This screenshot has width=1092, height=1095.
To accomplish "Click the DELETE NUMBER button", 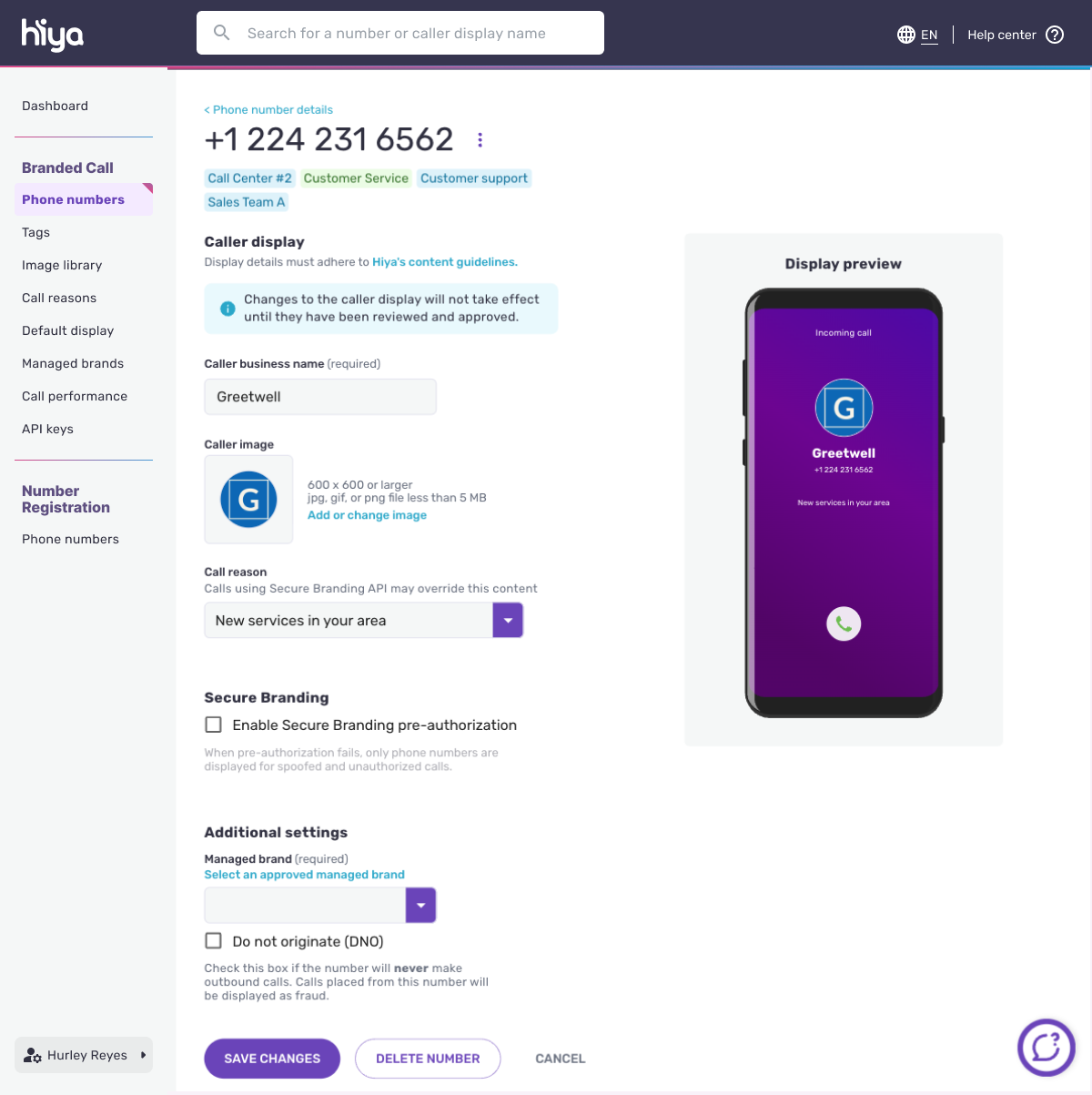I will (x=428, y=1059).
